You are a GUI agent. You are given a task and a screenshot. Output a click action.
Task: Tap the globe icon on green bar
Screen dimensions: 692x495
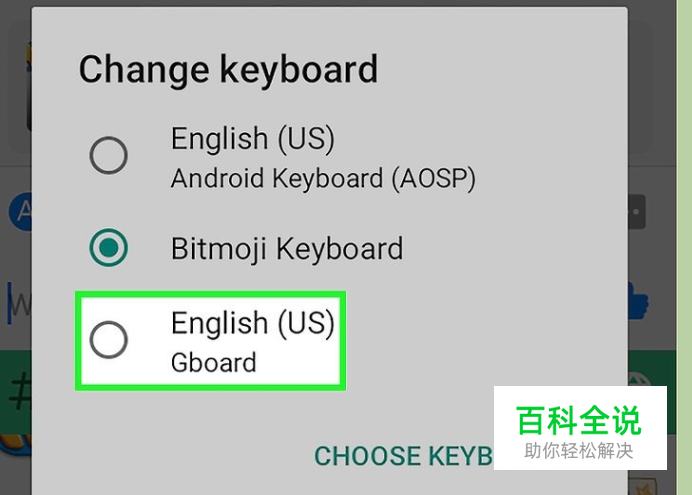[x=639, y=379]
